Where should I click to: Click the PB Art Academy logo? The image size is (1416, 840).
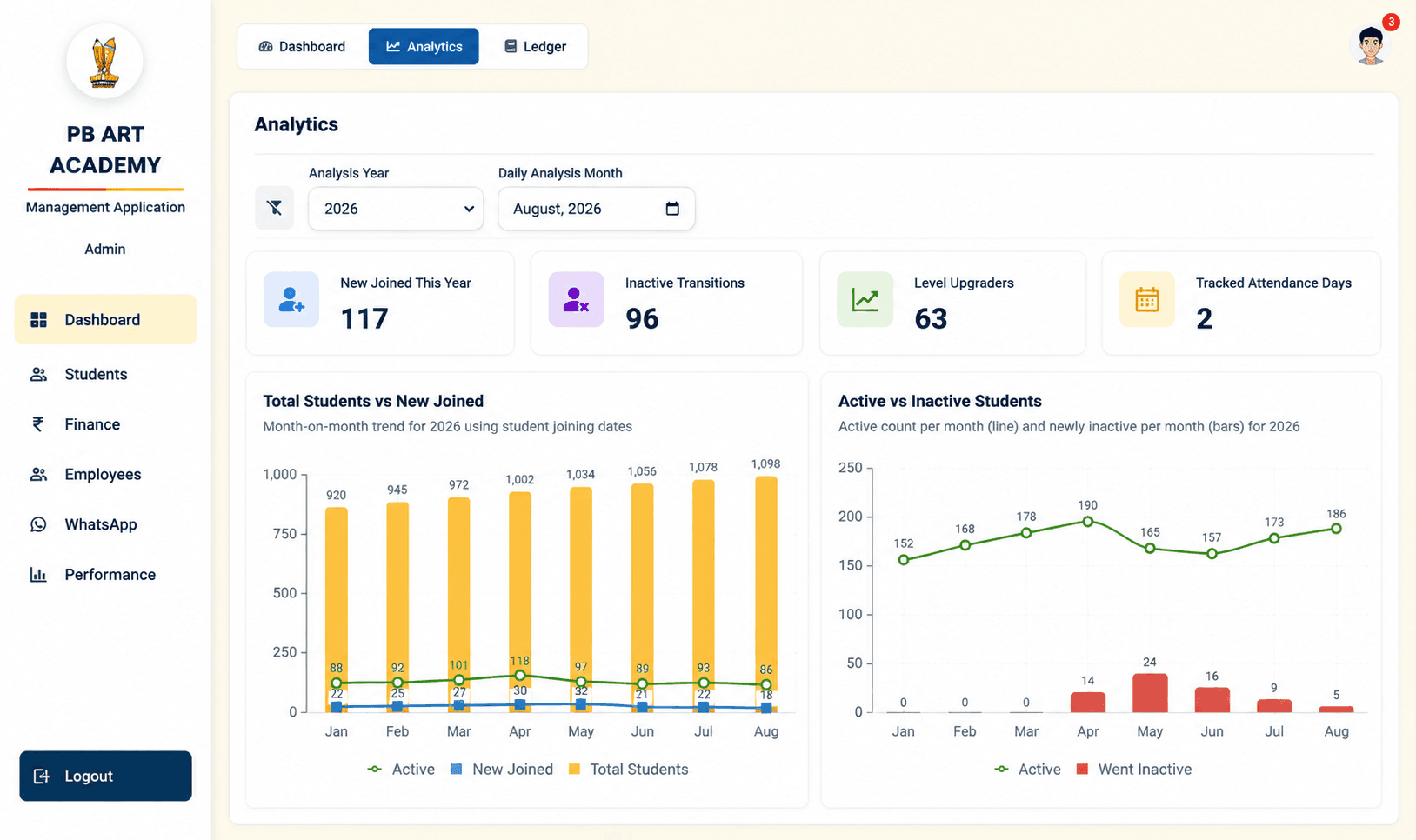pos(104,62)
